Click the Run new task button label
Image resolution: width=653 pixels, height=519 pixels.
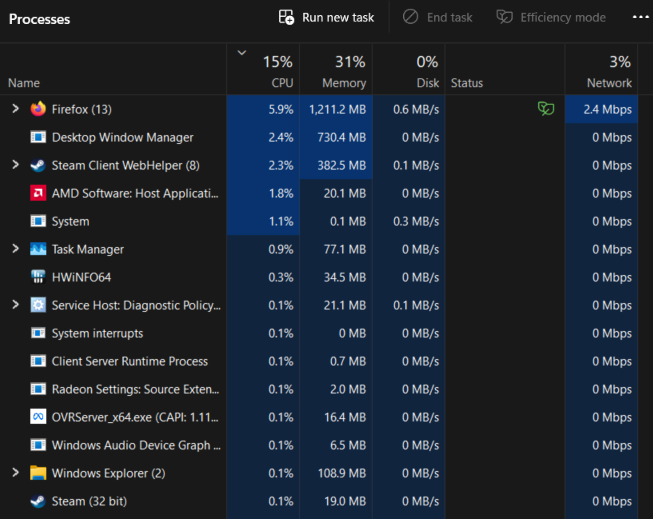pos(338,17)
